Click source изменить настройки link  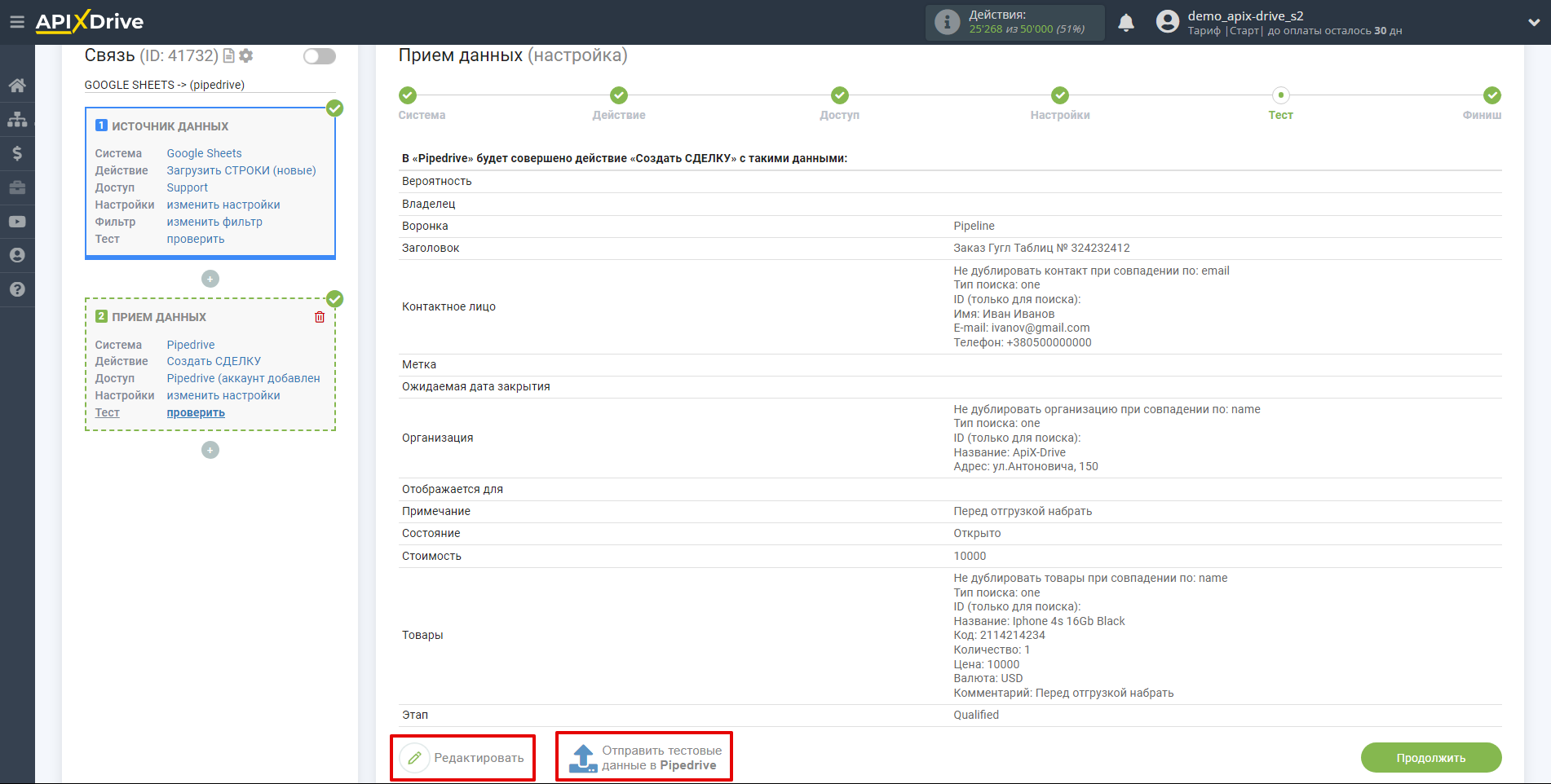click(223, 205)
